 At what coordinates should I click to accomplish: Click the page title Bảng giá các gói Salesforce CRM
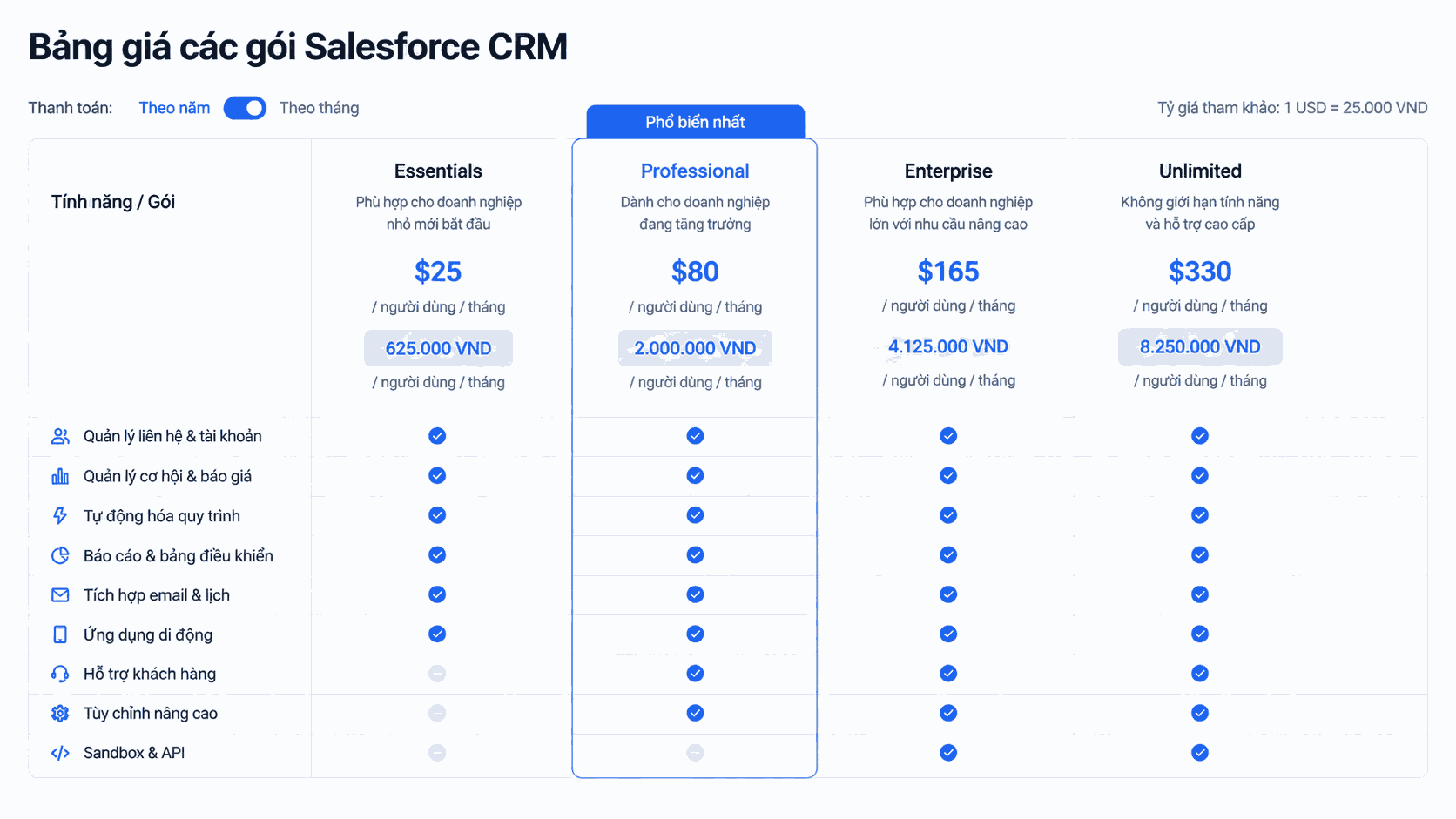298,47
